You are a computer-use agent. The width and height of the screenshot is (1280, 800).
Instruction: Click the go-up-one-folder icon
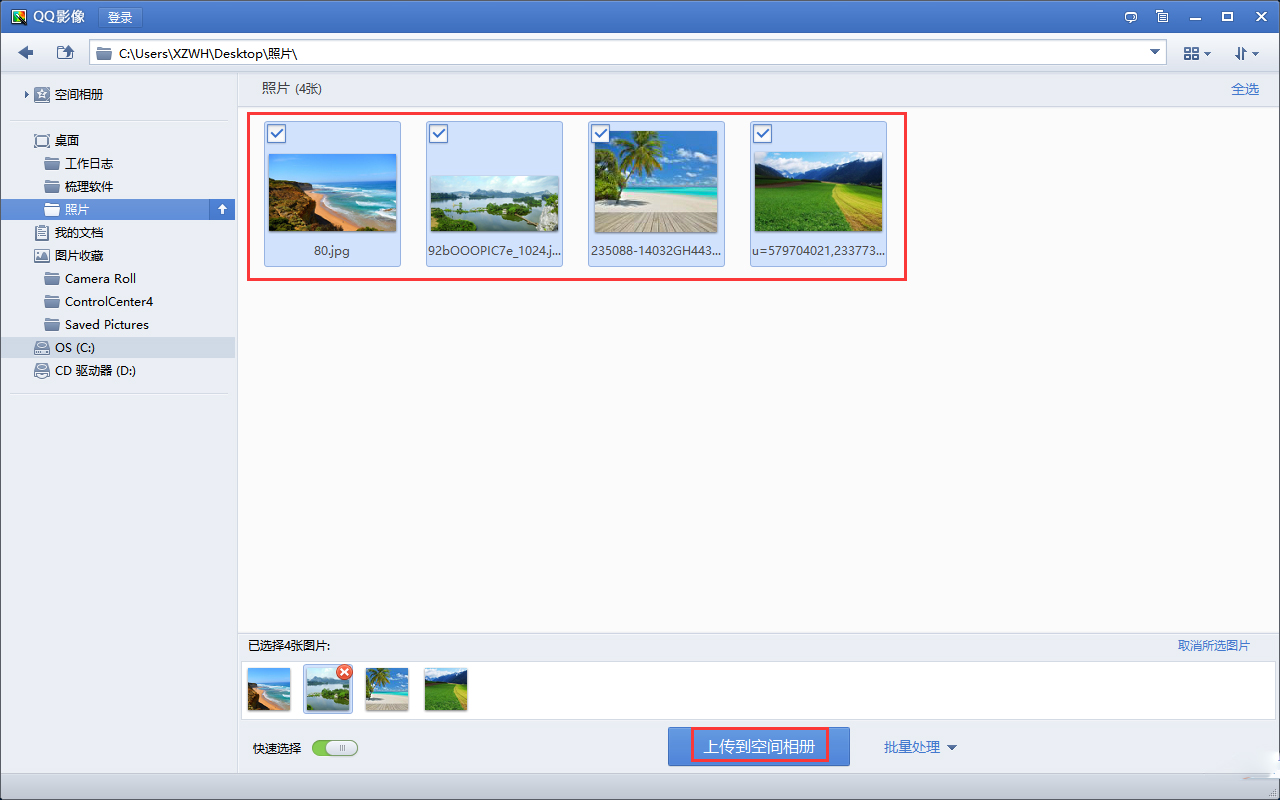pos(64,52)
